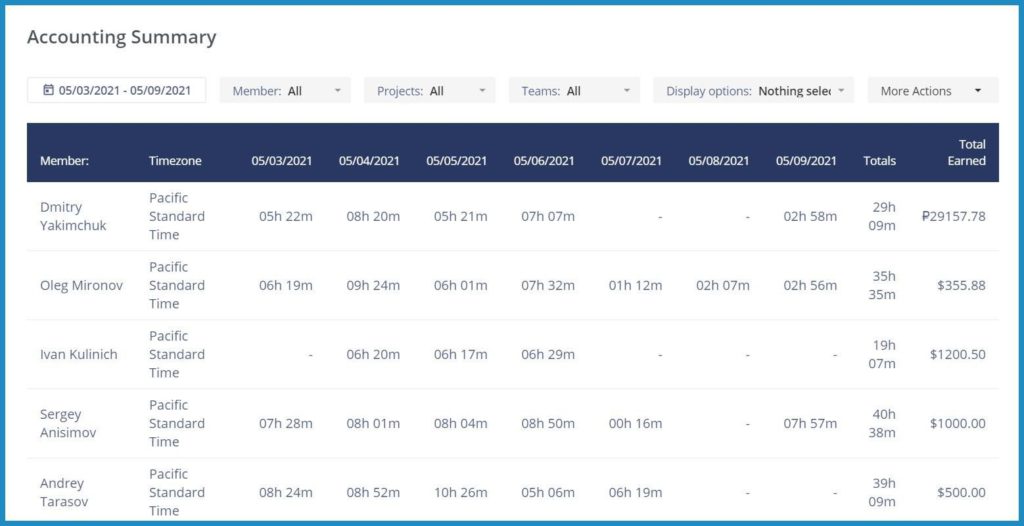
Task: Expand the Member: All dropdown
Action: coord(285,91)
